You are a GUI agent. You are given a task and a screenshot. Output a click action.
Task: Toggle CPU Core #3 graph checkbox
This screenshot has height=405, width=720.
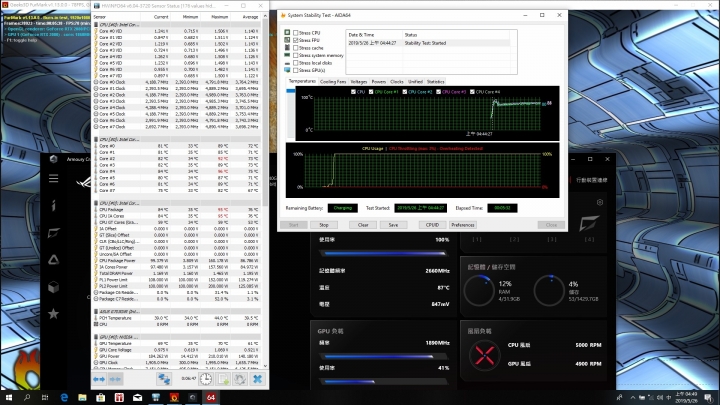pos(439,92)
